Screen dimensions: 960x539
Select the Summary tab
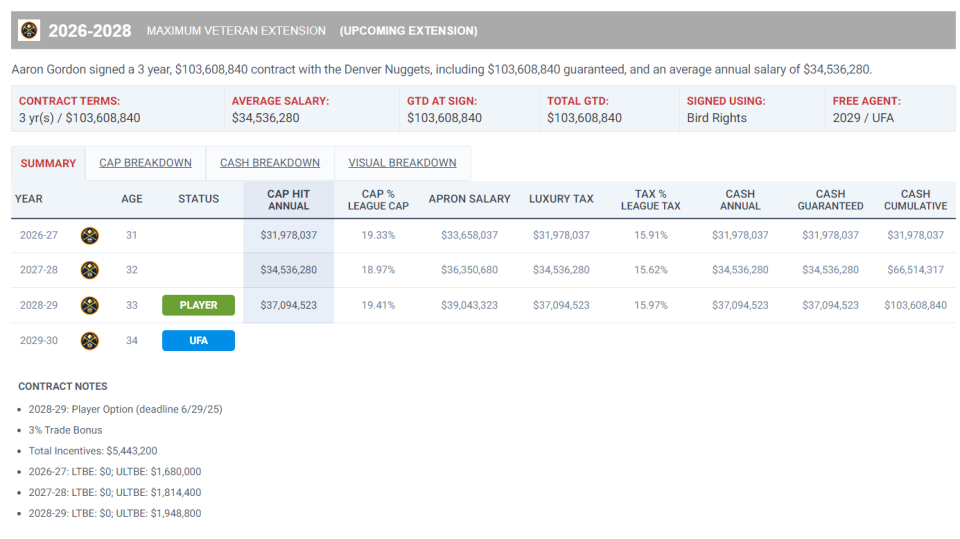point(48,163)
